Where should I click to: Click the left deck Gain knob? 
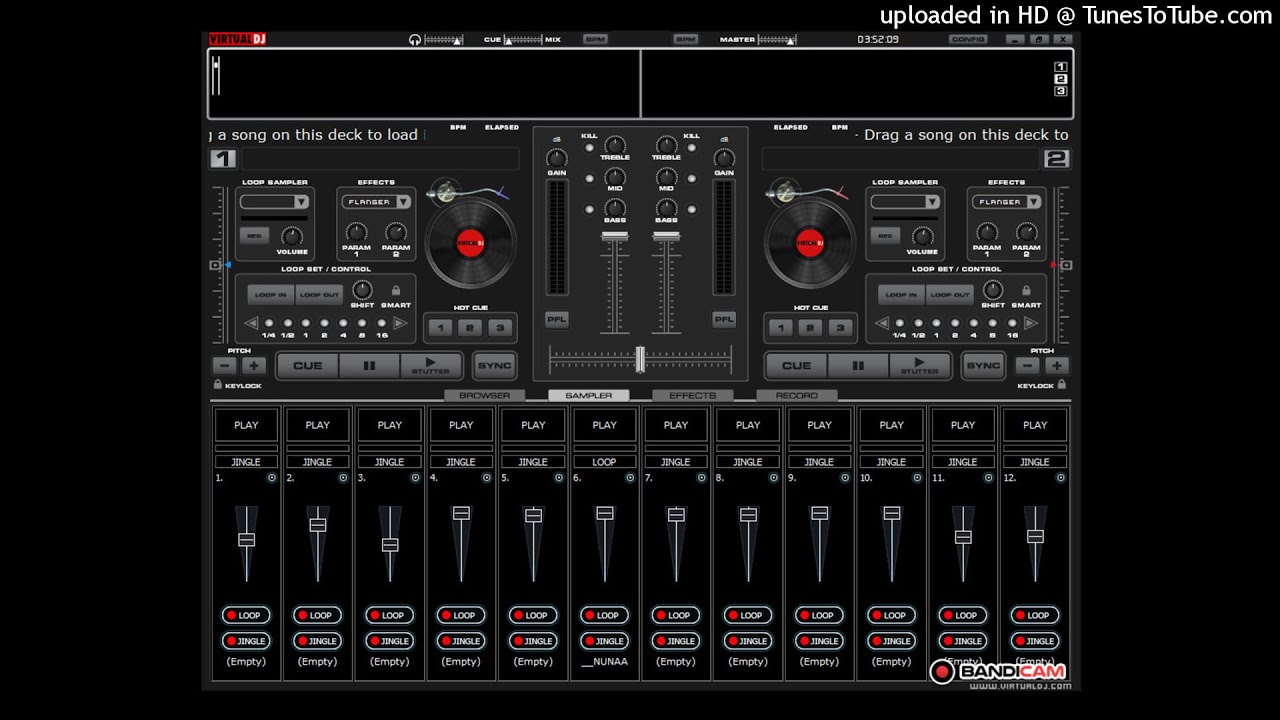(557, 158)
